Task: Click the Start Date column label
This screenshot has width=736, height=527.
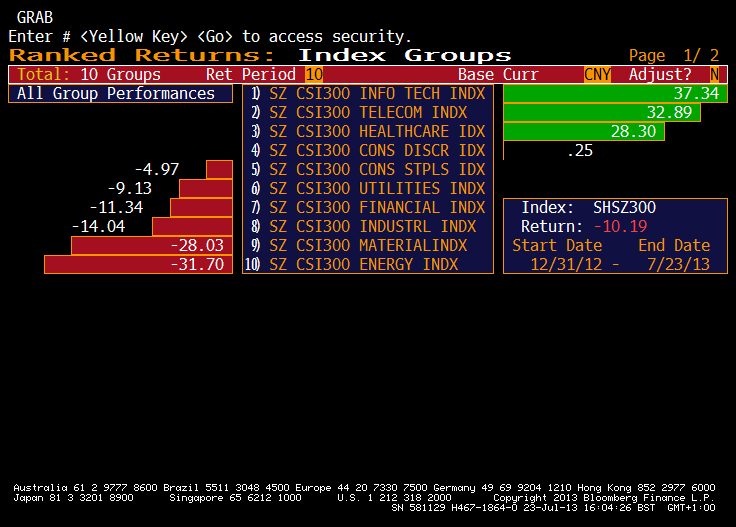Action: point(557,245)
